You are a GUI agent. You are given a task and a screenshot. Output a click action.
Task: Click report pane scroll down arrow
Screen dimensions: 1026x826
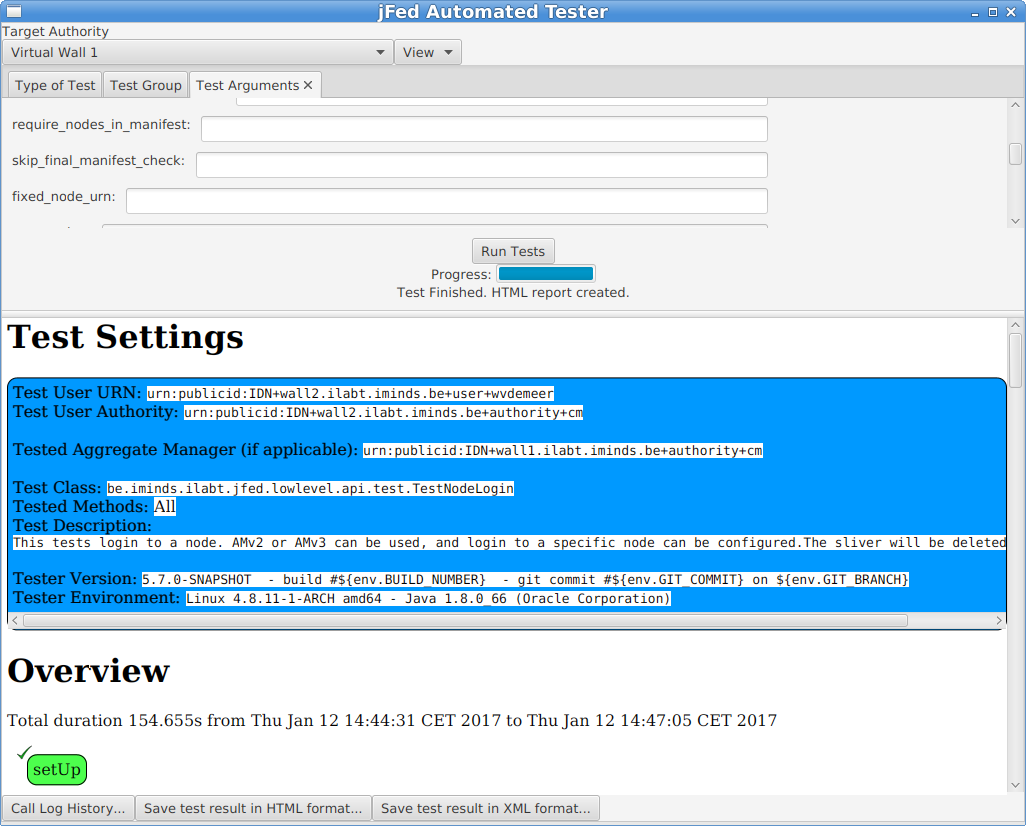(1015, 785)
